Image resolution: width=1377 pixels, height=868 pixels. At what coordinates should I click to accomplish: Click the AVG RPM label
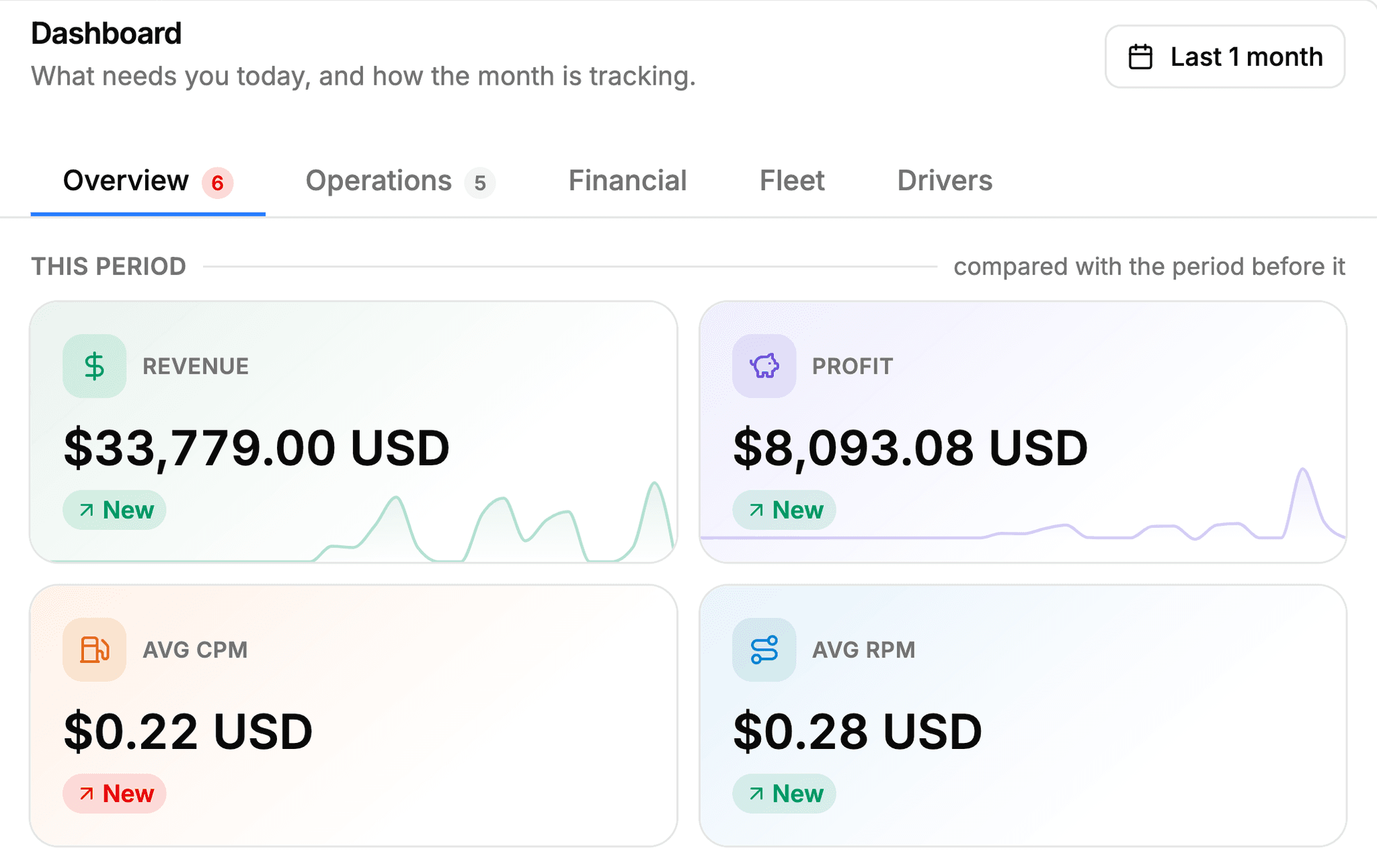864,650
